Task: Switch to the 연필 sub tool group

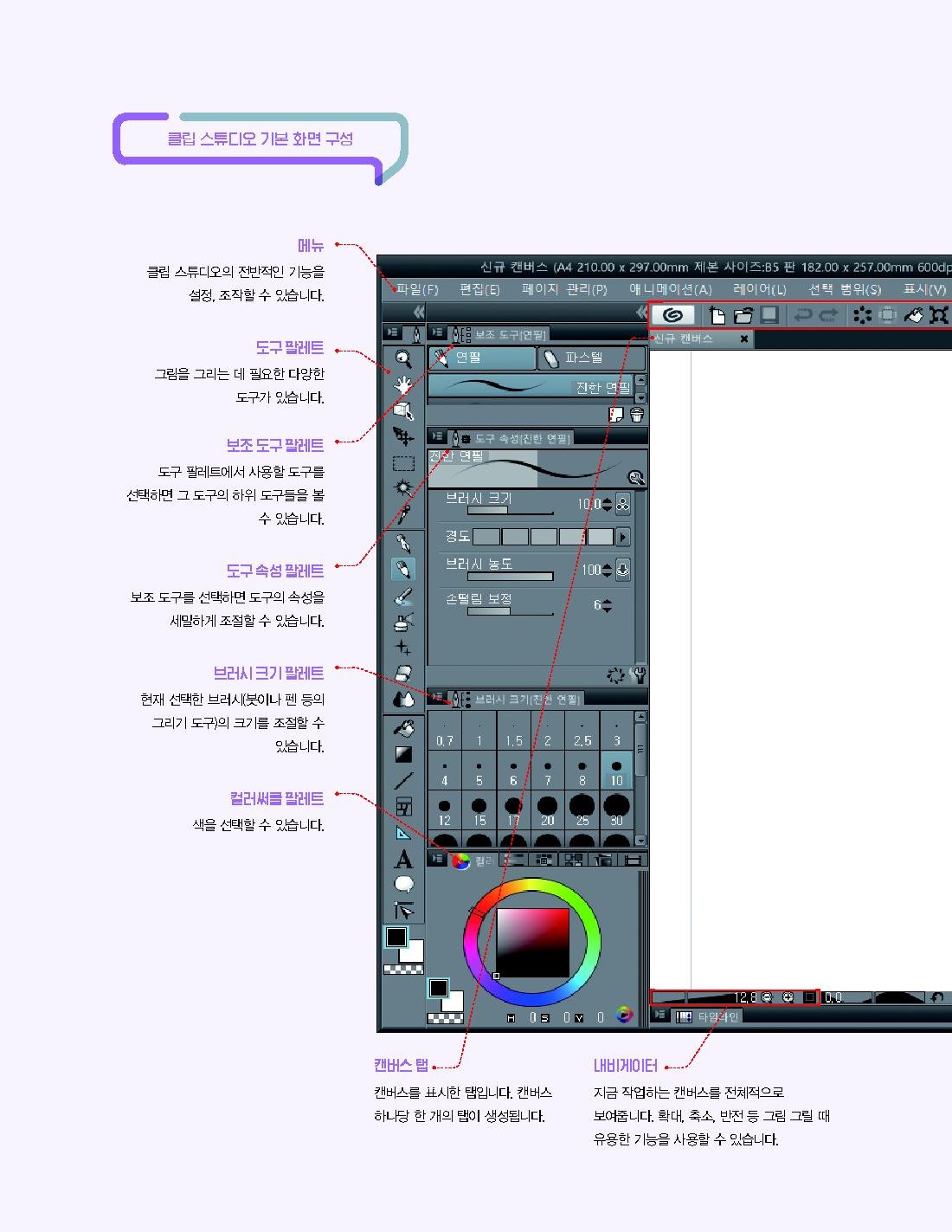Action: tap(483, 358)
